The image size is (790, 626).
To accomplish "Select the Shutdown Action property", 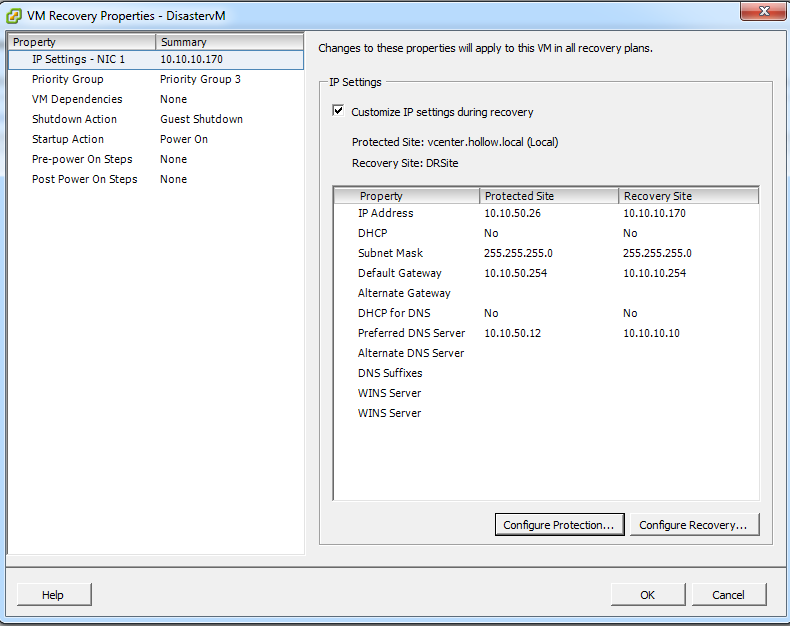I will pos(74,119).
